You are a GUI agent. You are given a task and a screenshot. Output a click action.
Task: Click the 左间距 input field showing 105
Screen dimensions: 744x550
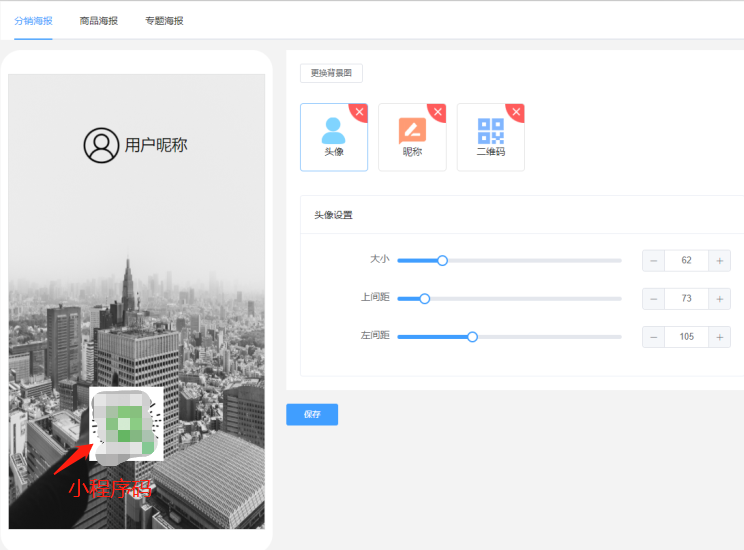[x=687, y=337]
